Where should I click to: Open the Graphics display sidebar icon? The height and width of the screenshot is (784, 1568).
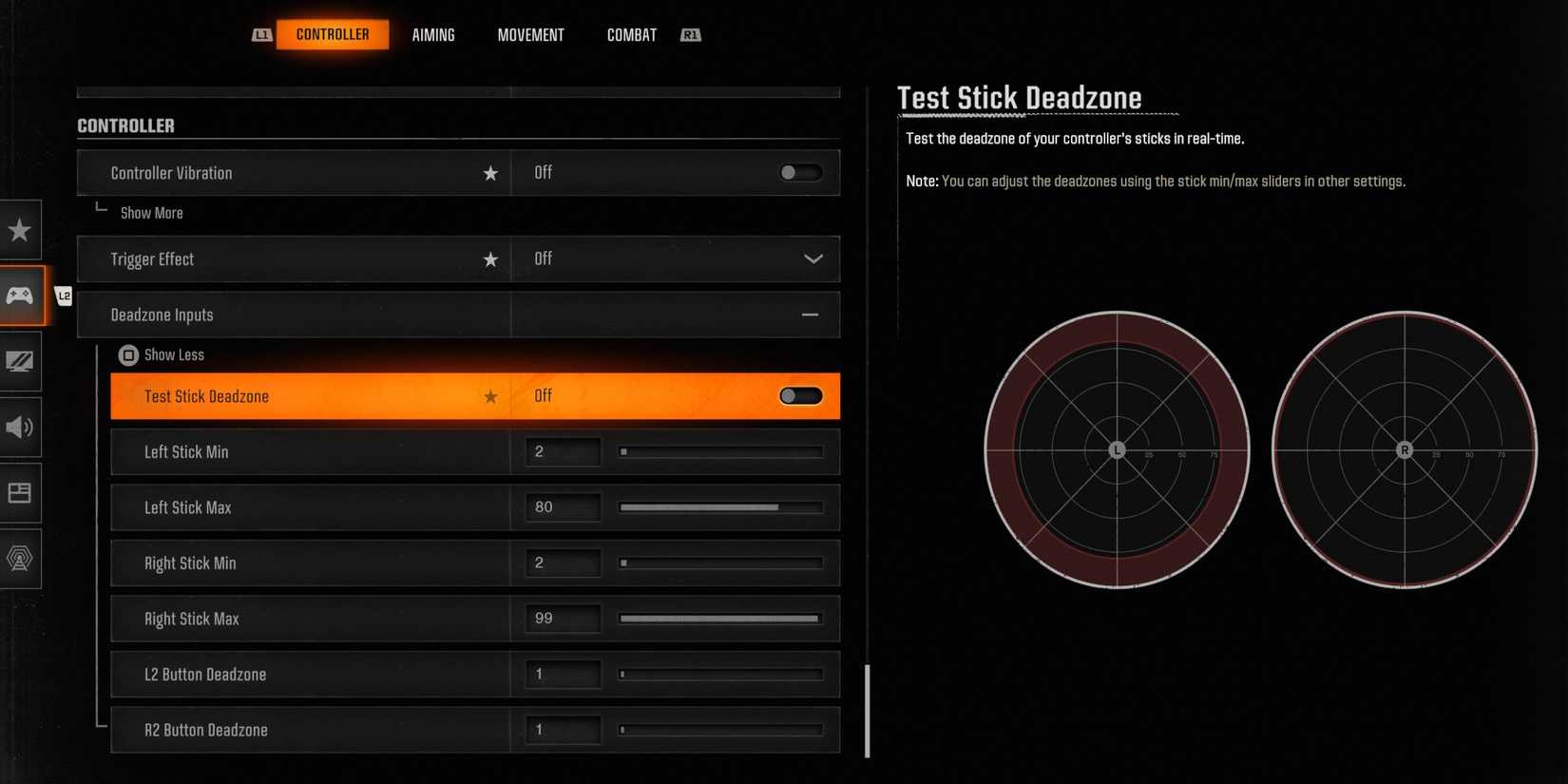point(20,361)
